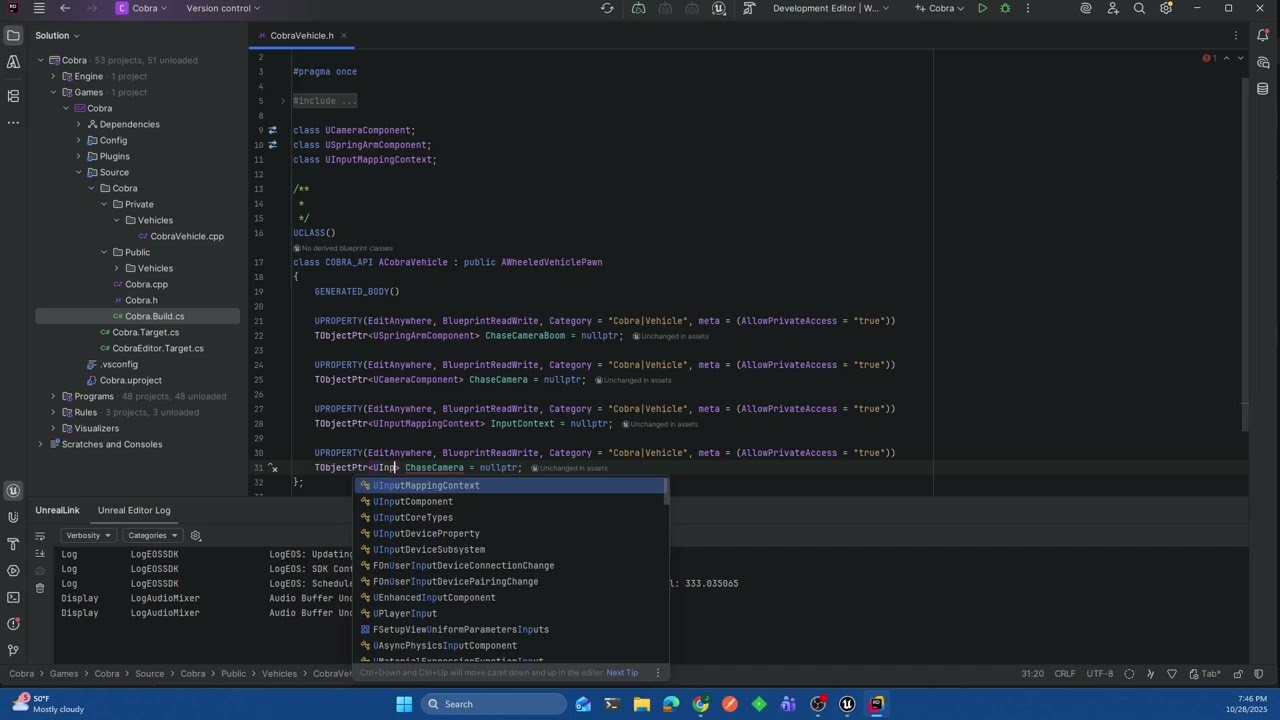
Task: Open the Build hammer tool window
Action: (13, 544)
